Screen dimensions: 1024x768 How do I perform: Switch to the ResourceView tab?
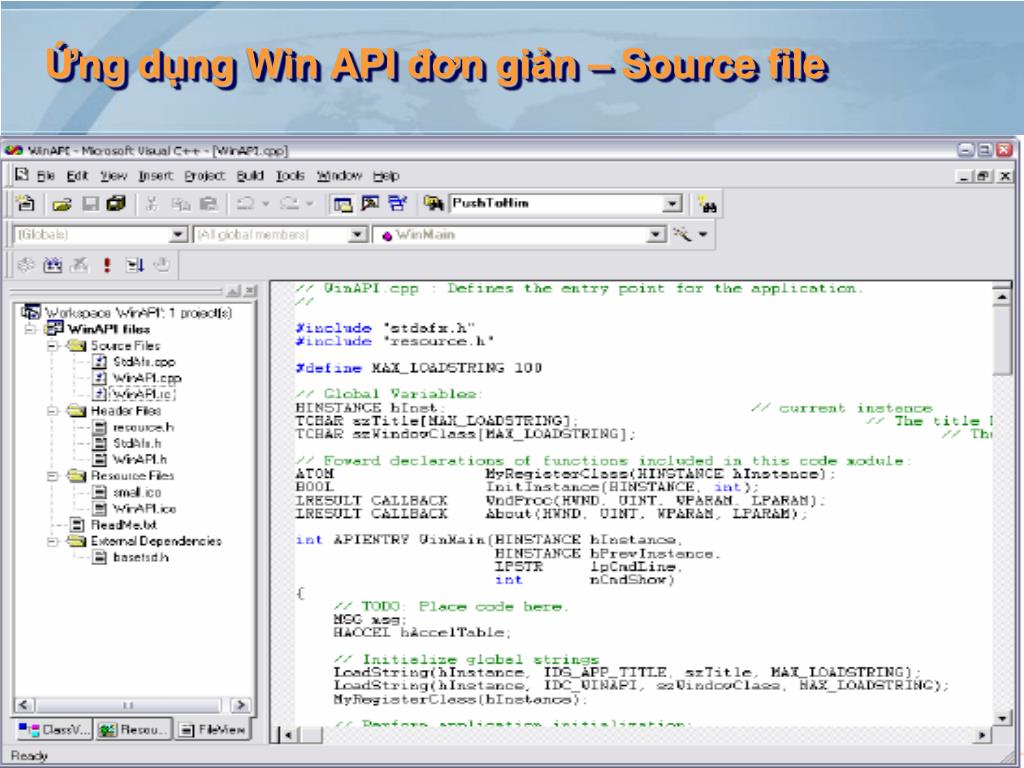coord(134,729)
